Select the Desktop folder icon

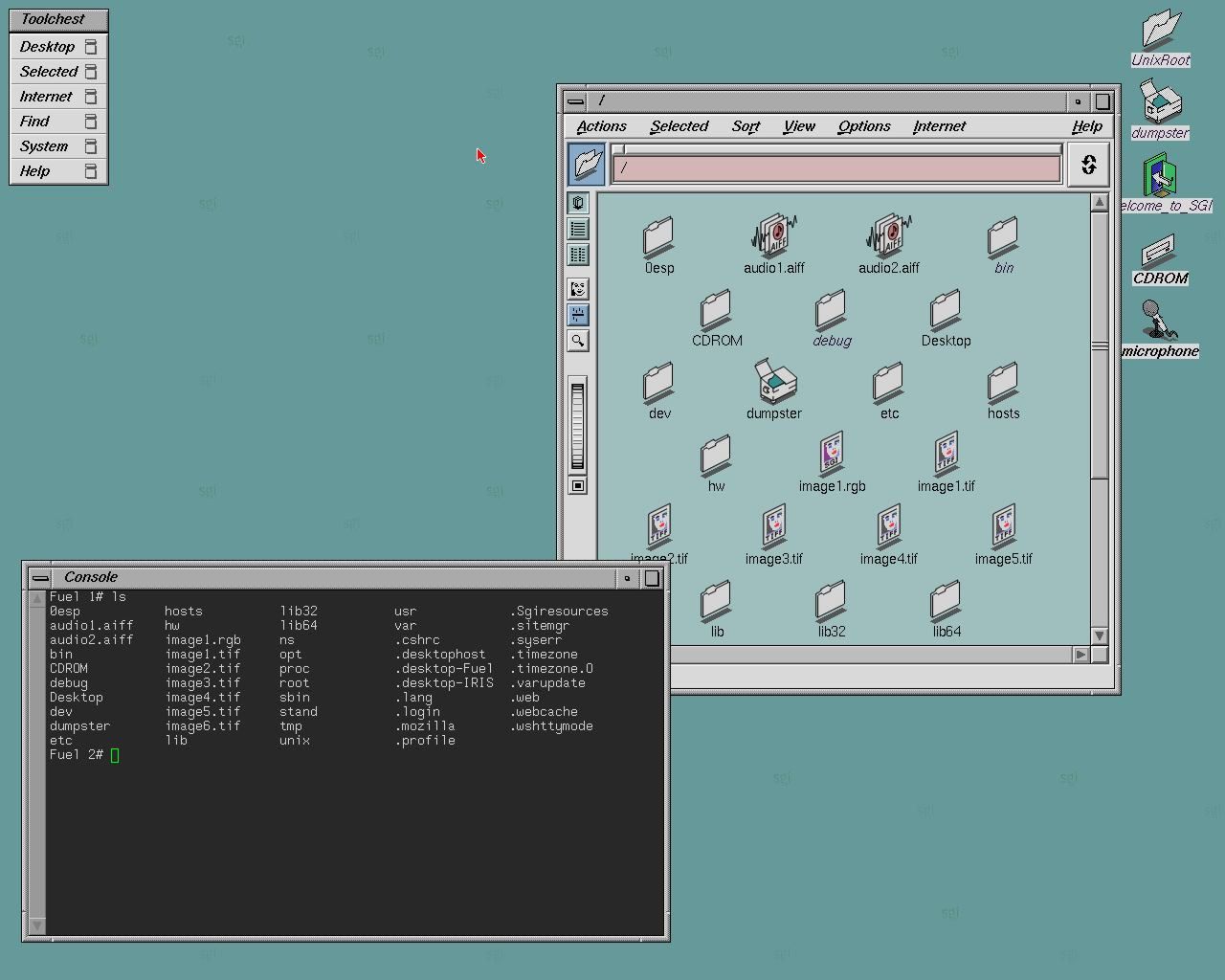[947, 318]
